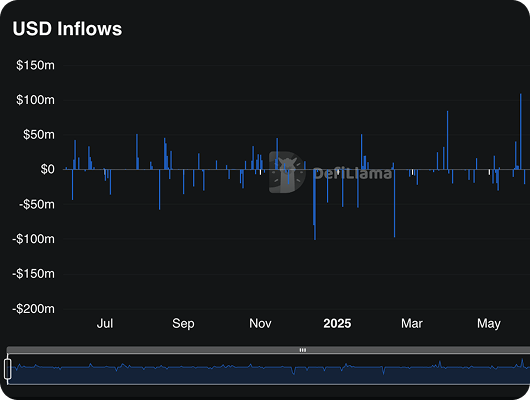This screenshot has height=400, width=530.
Task: Click the "$50m" y-axis label
Action: click(x=39, y=135)
